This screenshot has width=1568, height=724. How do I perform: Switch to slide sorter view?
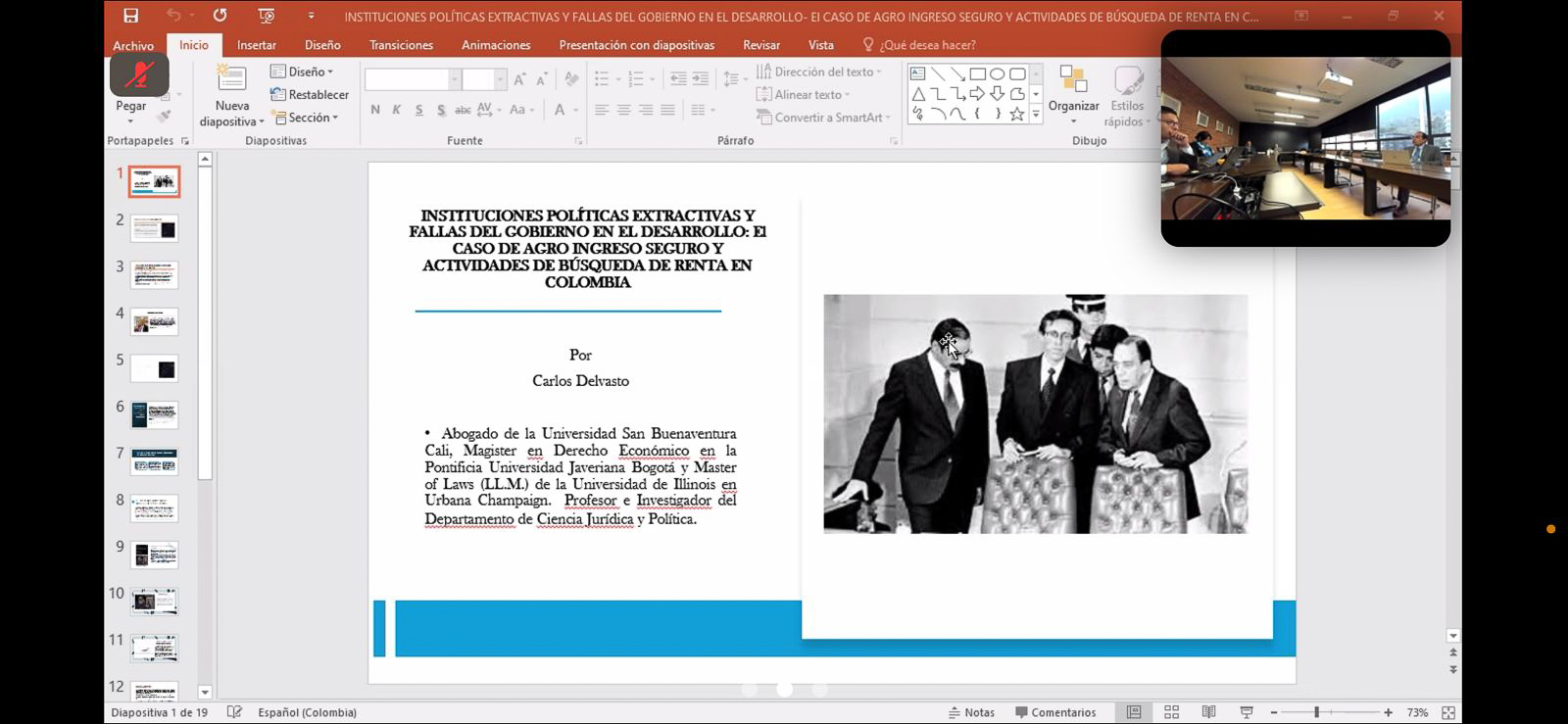1171,712
